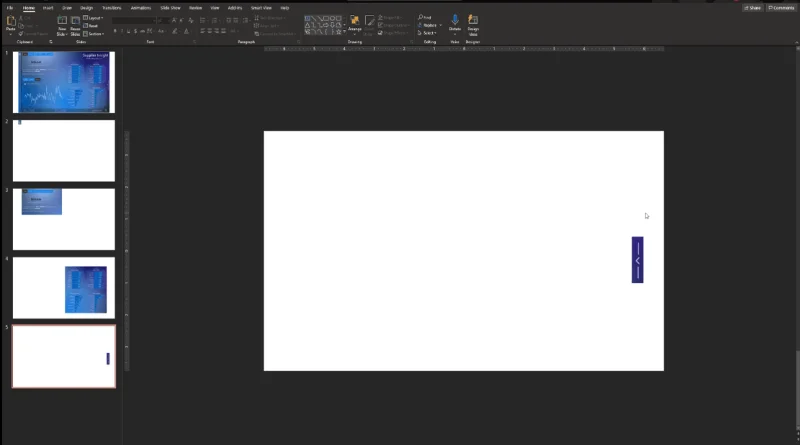Click the Share button
The height and width of the screenshot is (445, 800).
pyautogui.click(x=753, y=8)
